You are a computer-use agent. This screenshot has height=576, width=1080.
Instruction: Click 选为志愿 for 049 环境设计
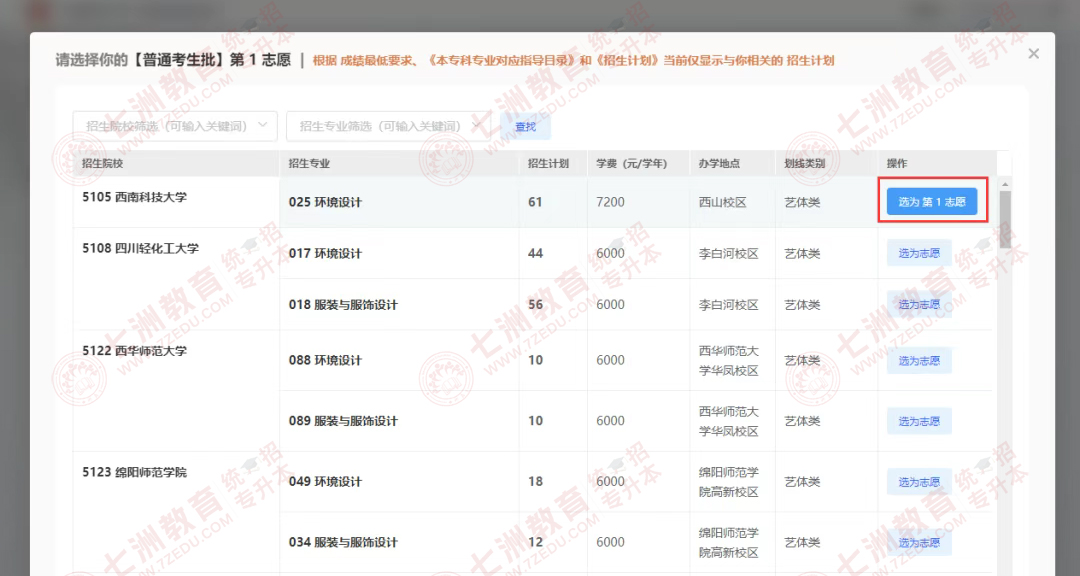tap(919, 482)
